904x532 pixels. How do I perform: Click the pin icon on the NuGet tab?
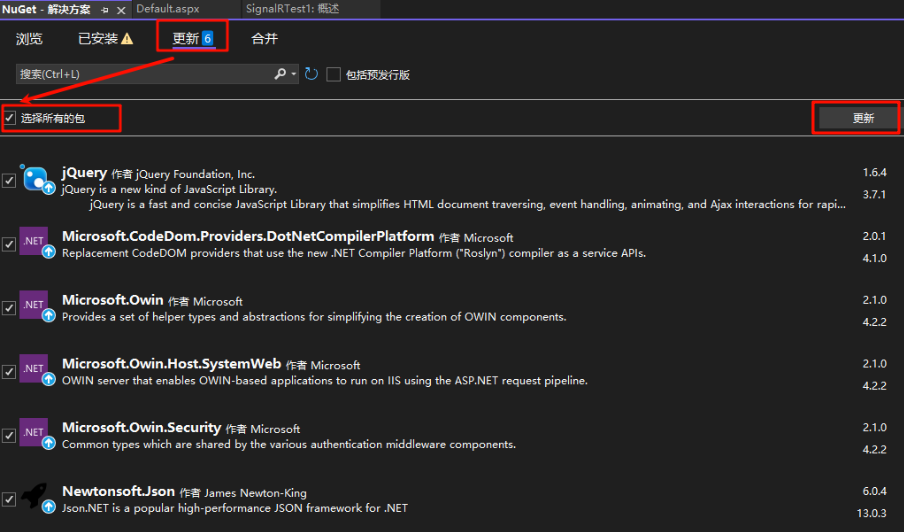(x=104, y=10)
